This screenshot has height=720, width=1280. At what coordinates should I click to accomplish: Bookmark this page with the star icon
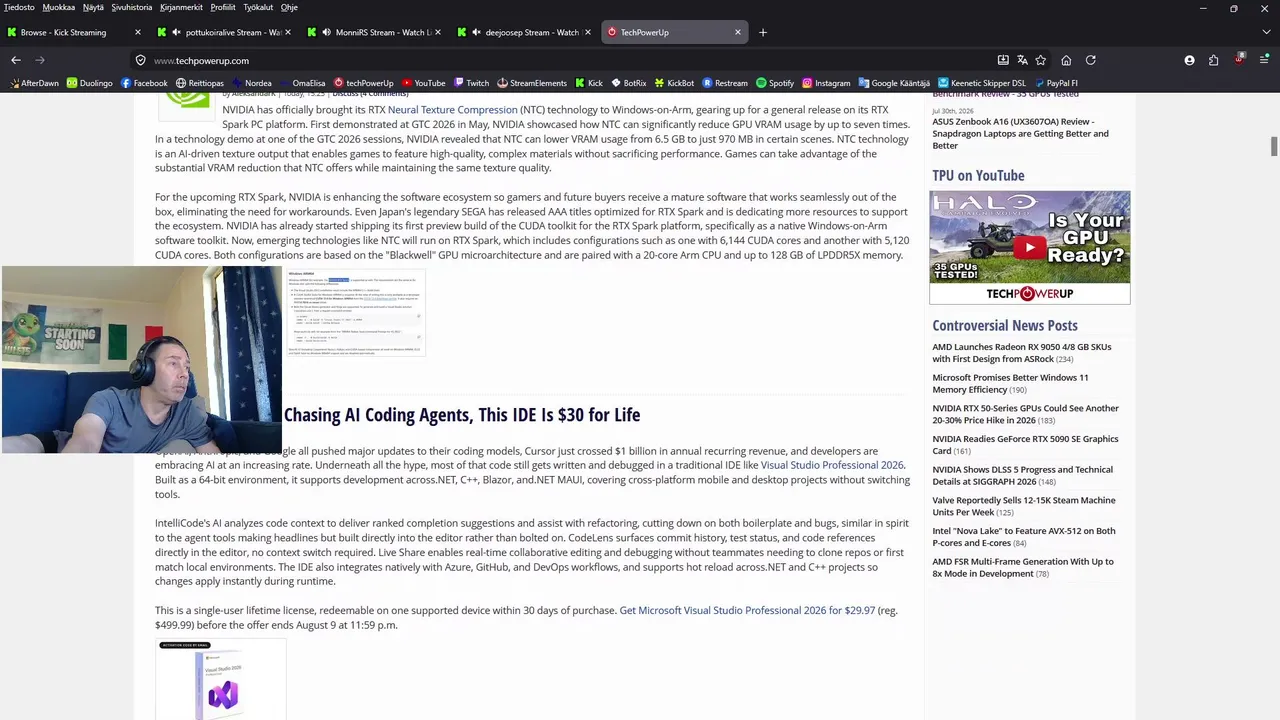[1041, 60]
